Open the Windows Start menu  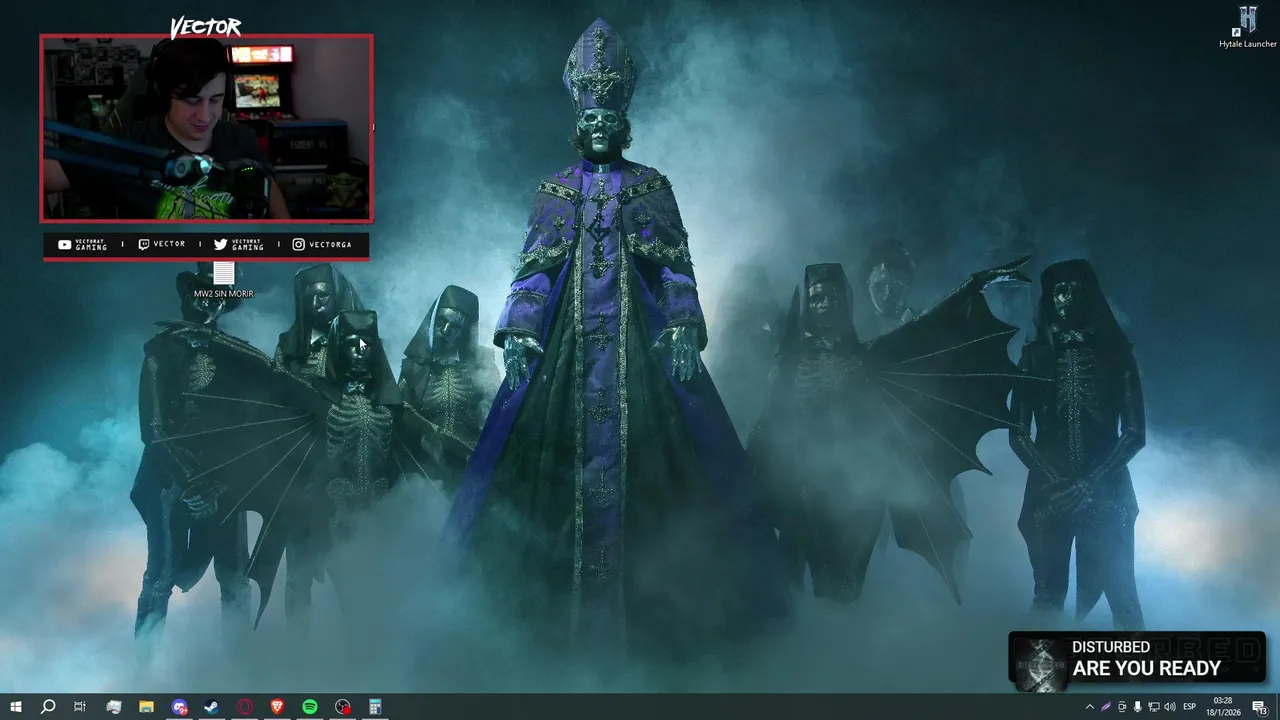tap(15, 707)
